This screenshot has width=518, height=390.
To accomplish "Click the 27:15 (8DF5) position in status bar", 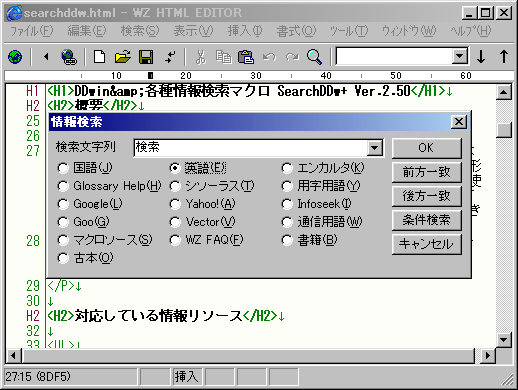I will [x=70, y=377].
